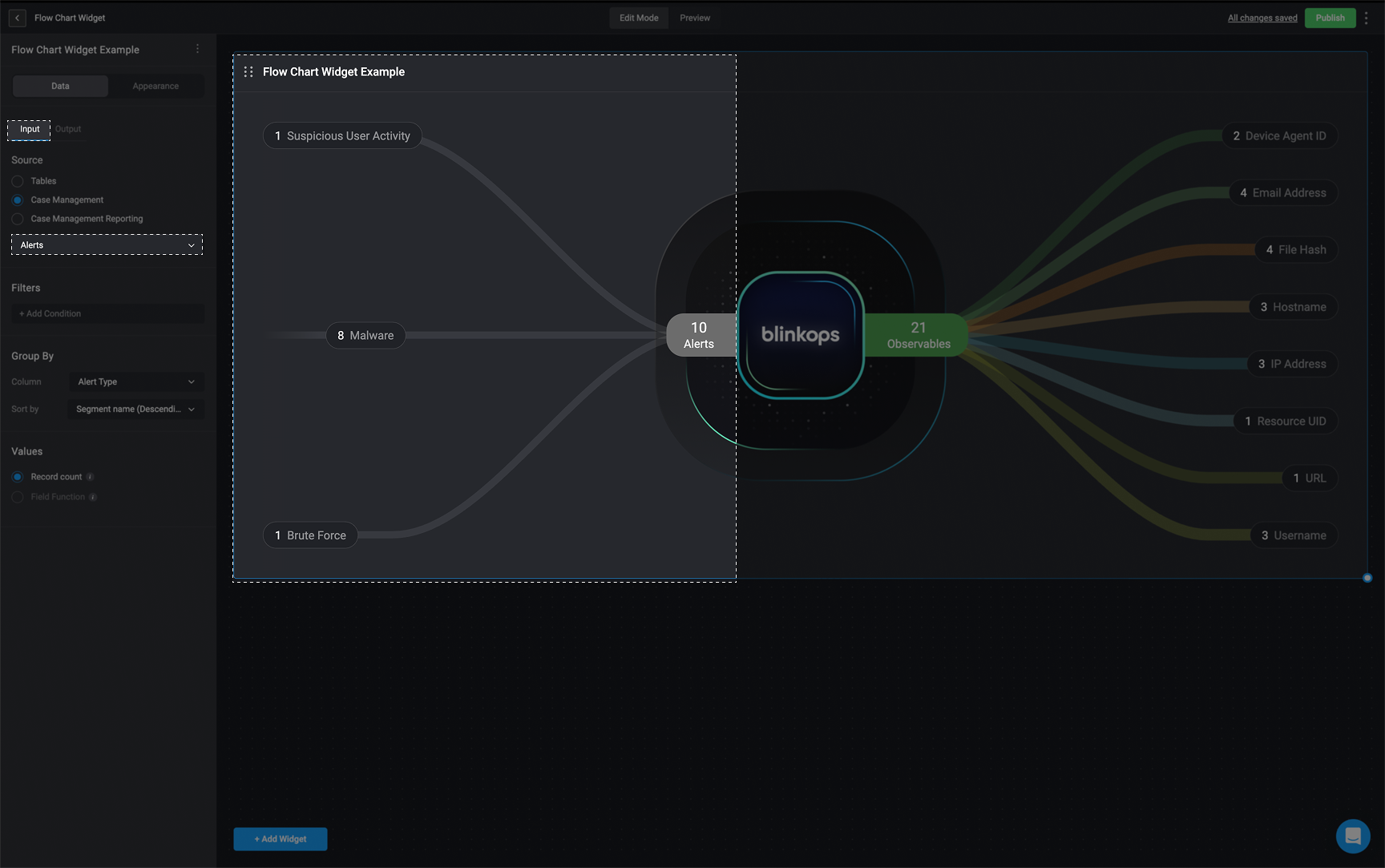This screenshot has height=868, width=1385.
Task: Click the Record count info icon
Action: pyautogui.click(x=90, y=477)
